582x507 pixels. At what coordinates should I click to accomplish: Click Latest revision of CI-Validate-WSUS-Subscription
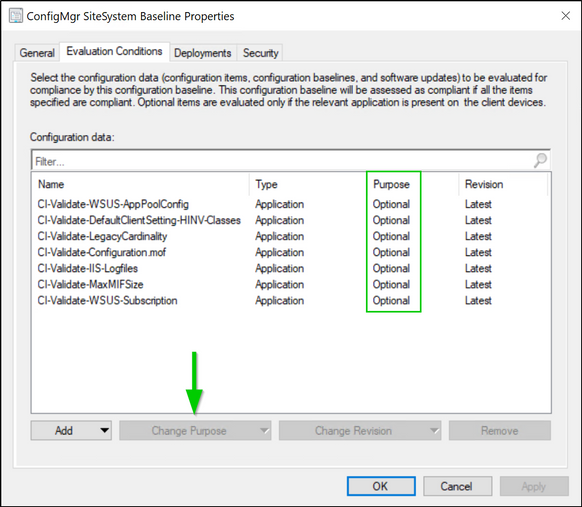click(478, 300)
